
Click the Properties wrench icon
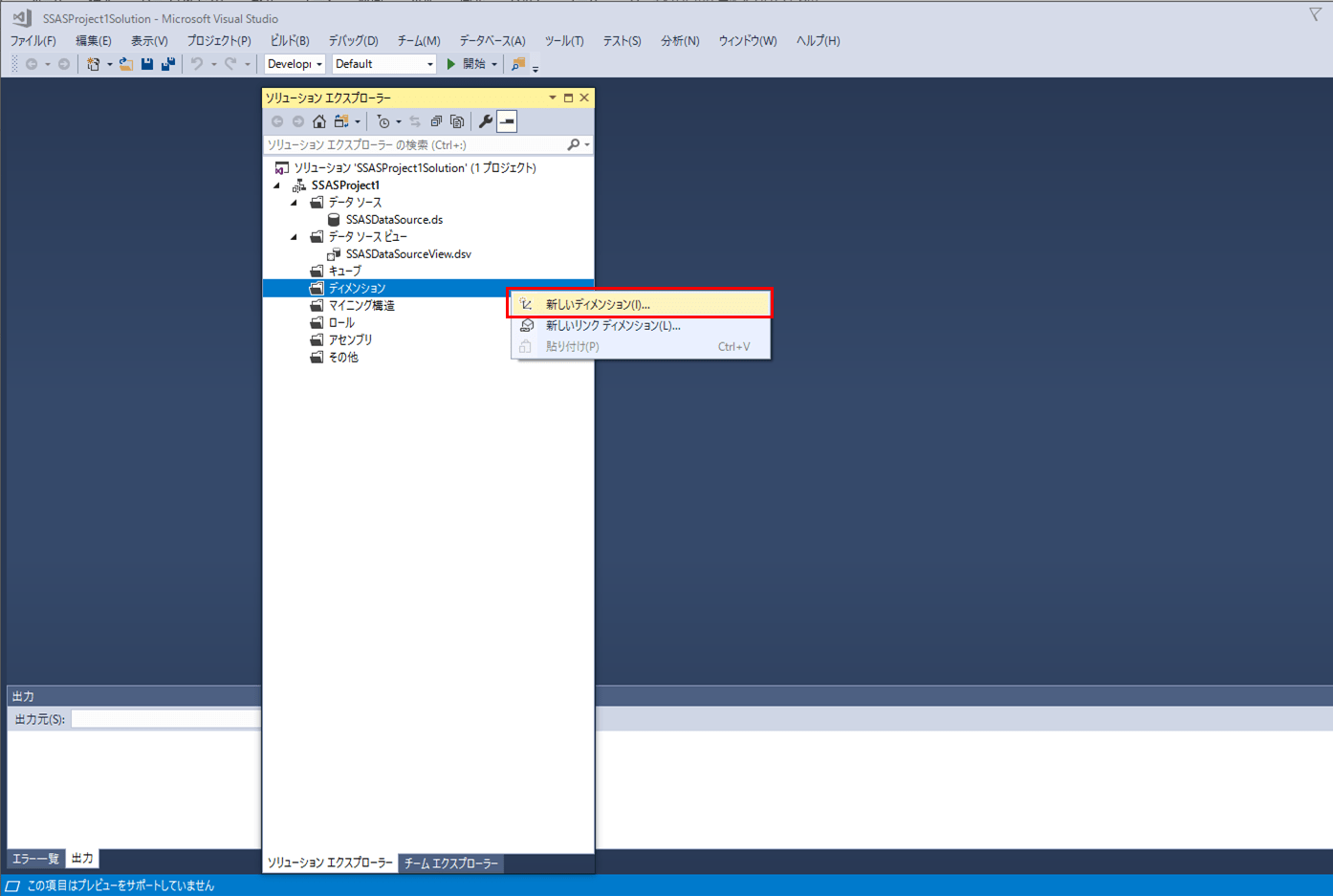click(486, 121)
